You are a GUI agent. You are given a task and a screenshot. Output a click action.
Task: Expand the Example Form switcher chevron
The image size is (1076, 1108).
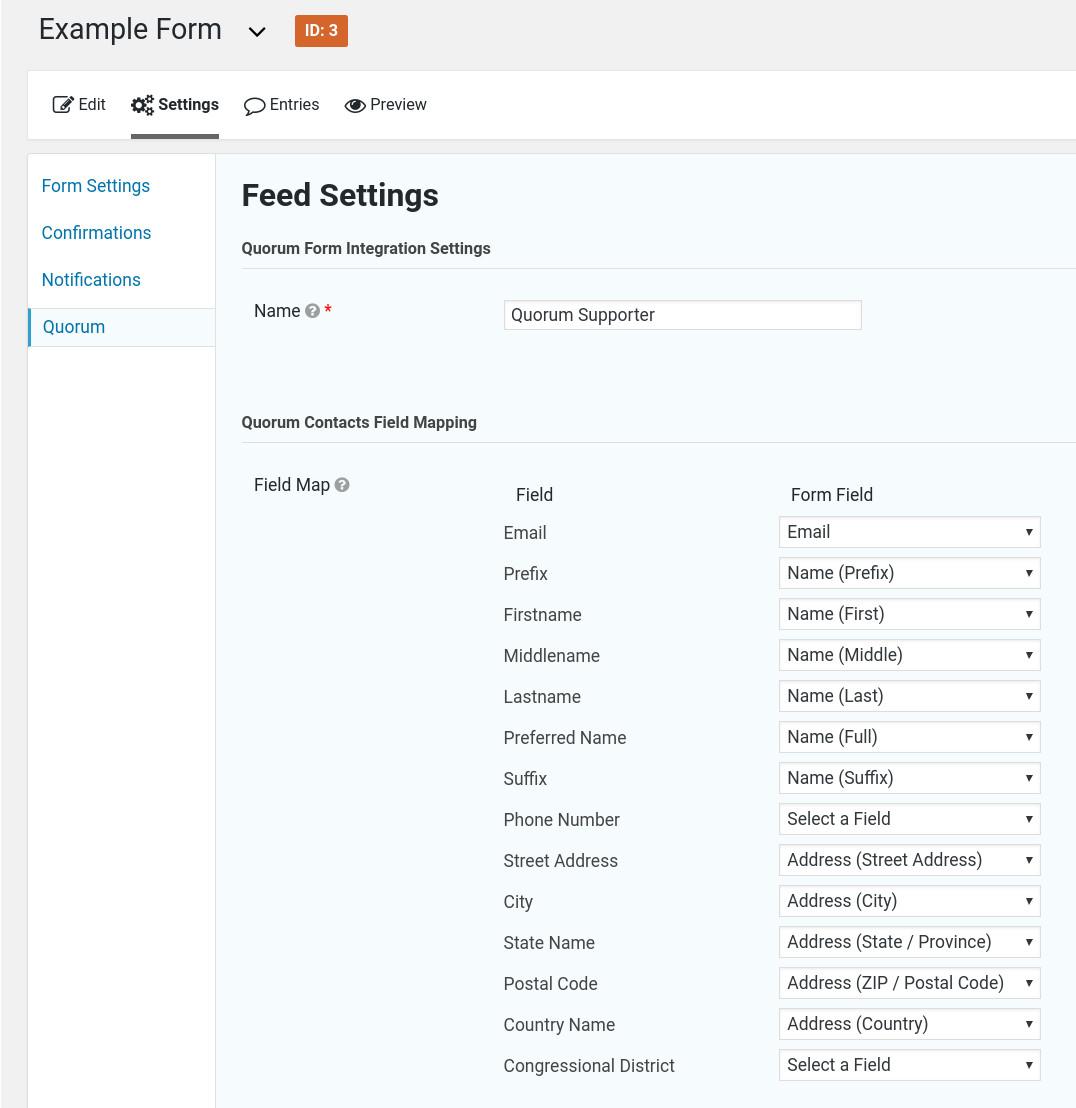pos(257,32)
